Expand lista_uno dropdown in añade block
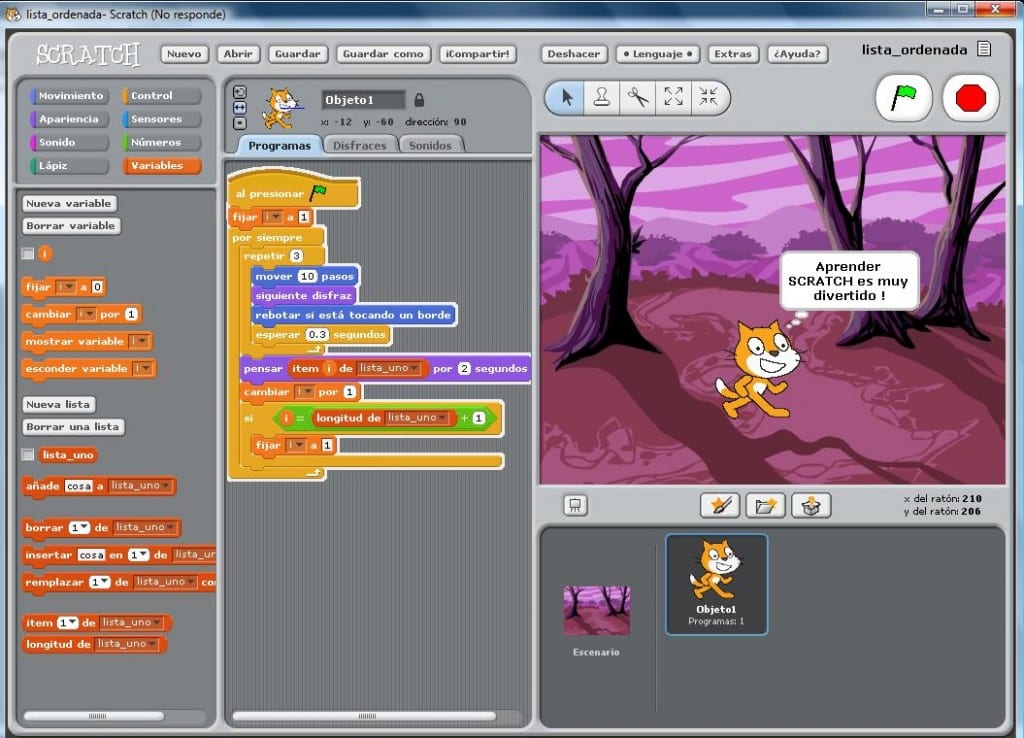1024x738 pixels. [140, 486]
